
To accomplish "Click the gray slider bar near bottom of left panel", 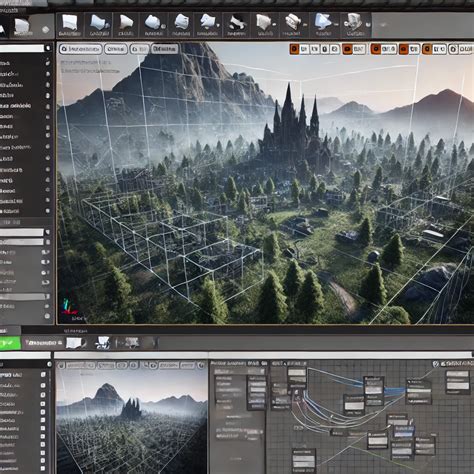I will (23, 296).
